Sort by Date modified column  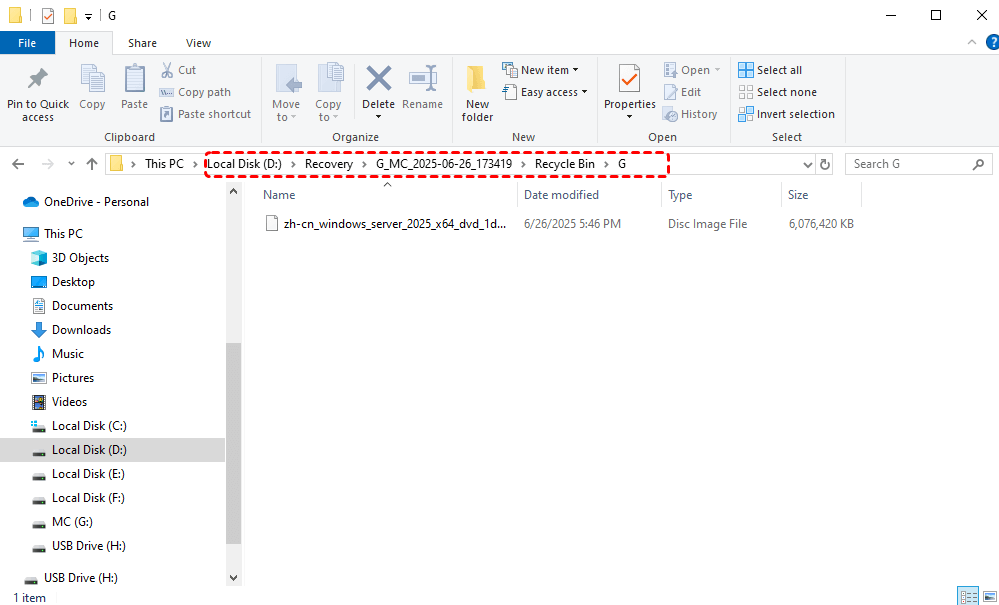(x=561, y=195)
